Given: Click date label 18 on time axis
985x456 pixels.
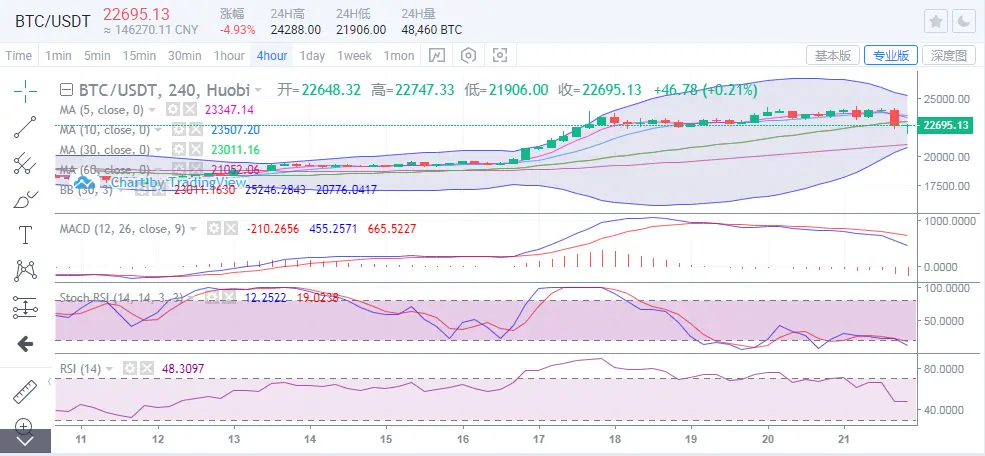Looking at the screenshot, I should coord(614,439).
